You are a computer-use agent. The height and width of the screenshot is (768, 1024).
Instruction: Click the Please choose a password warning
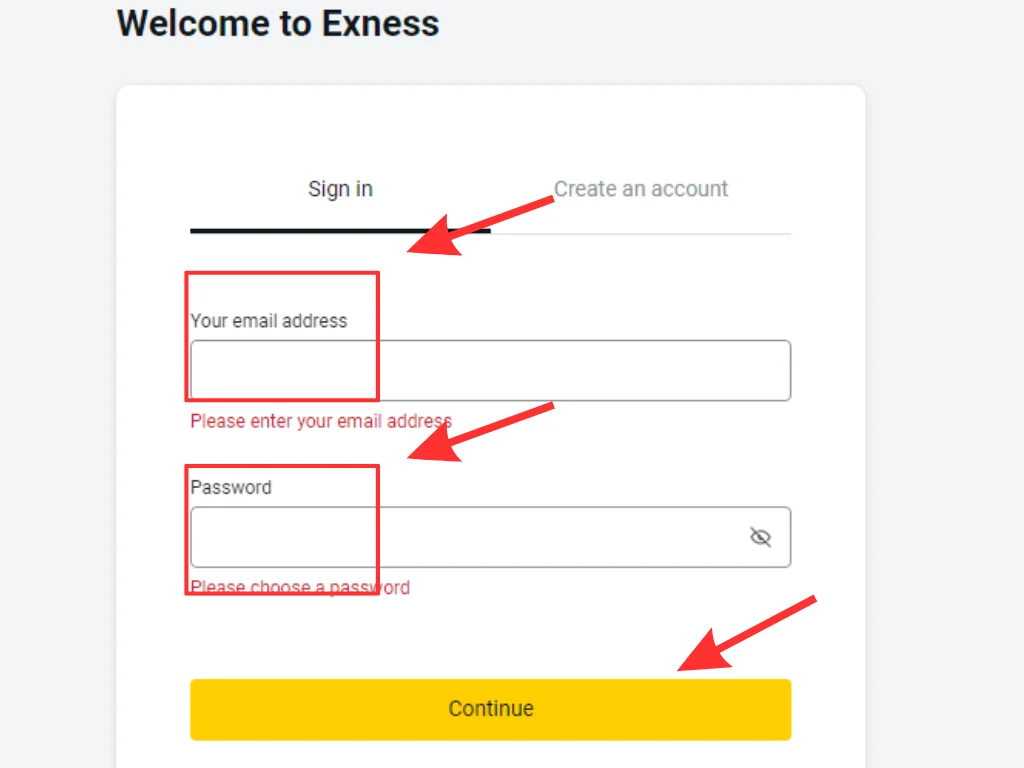[299, 587]
